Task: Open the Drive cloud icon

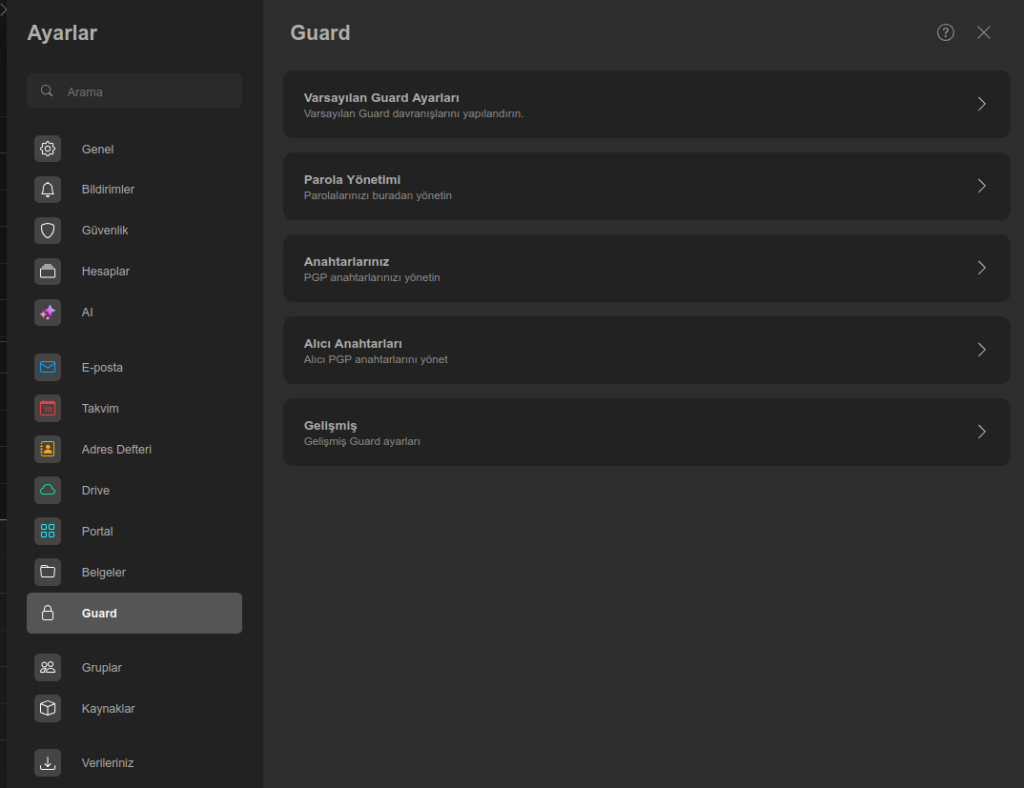Action: click(47, 490)
